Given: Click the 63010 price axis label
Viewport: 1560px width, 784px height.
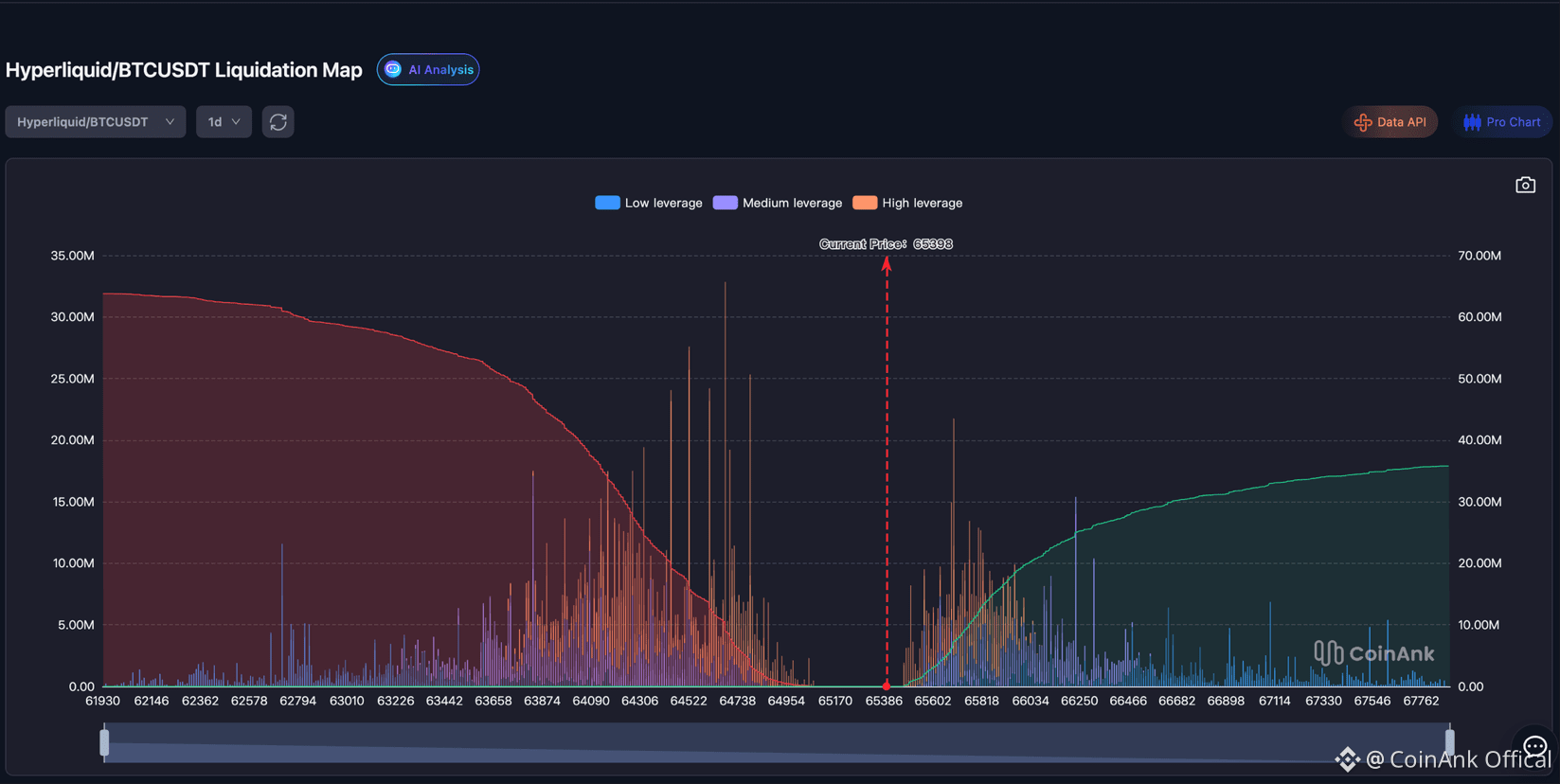Looking at the screenshot, I should tap(347, 701).
